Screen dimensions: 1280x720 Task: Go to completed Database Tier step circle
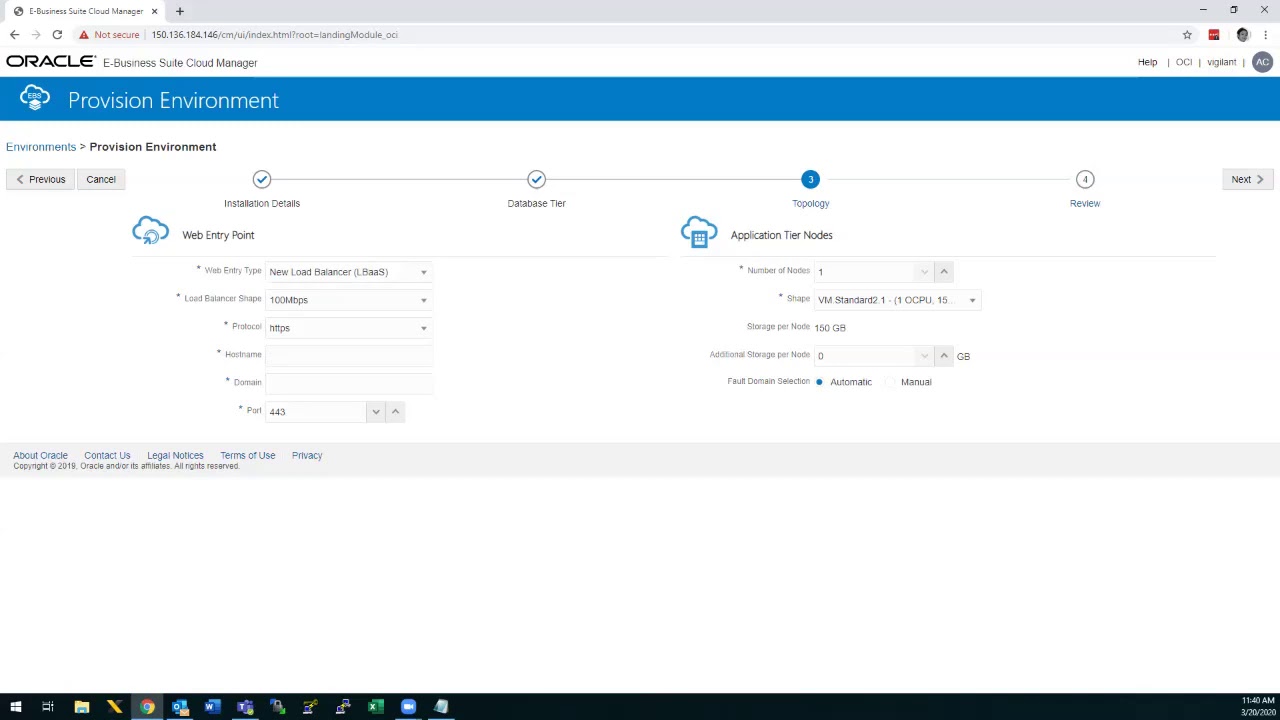click(536, 179)
